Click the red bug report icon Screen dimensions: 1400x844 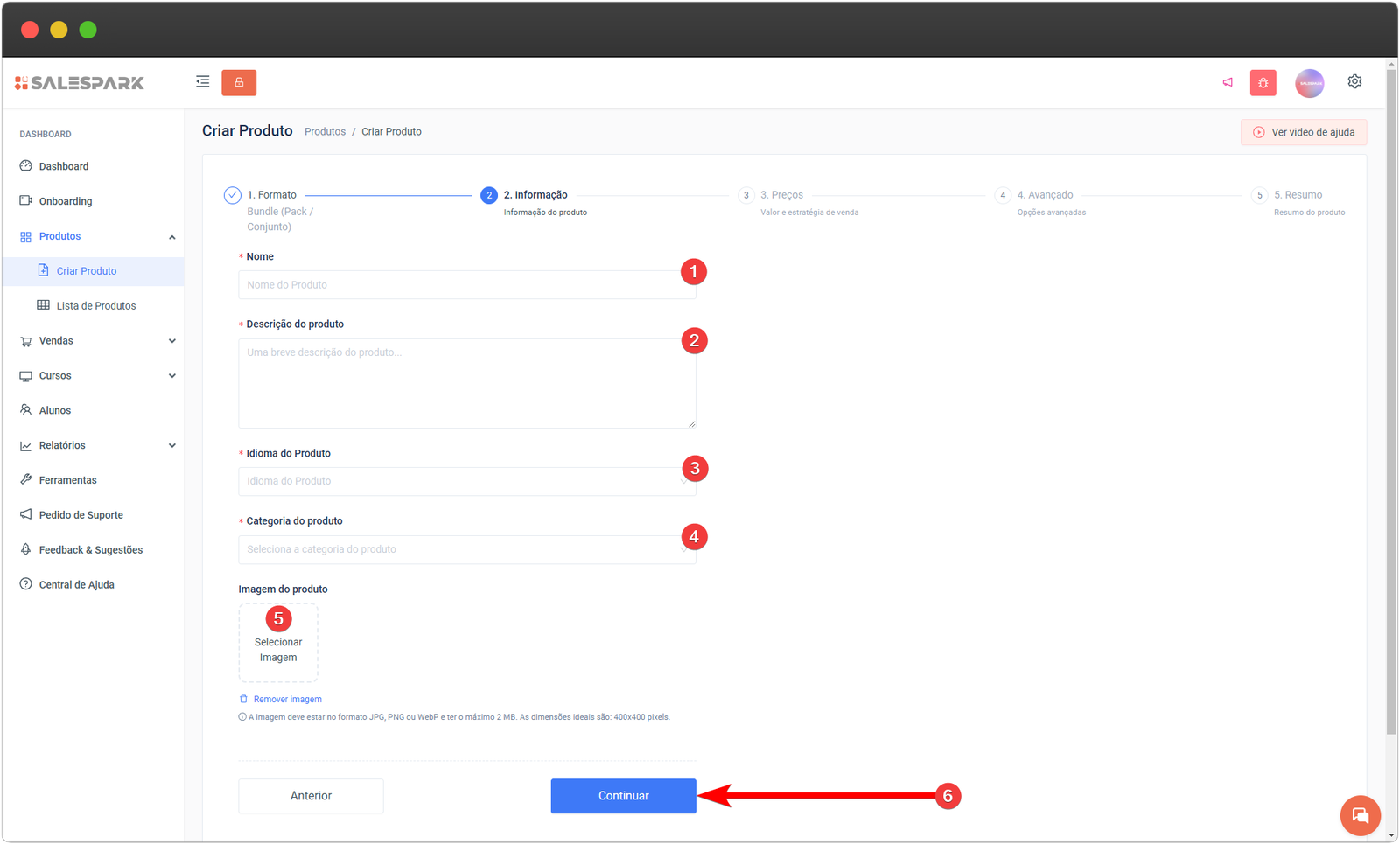pos(1263,83)
